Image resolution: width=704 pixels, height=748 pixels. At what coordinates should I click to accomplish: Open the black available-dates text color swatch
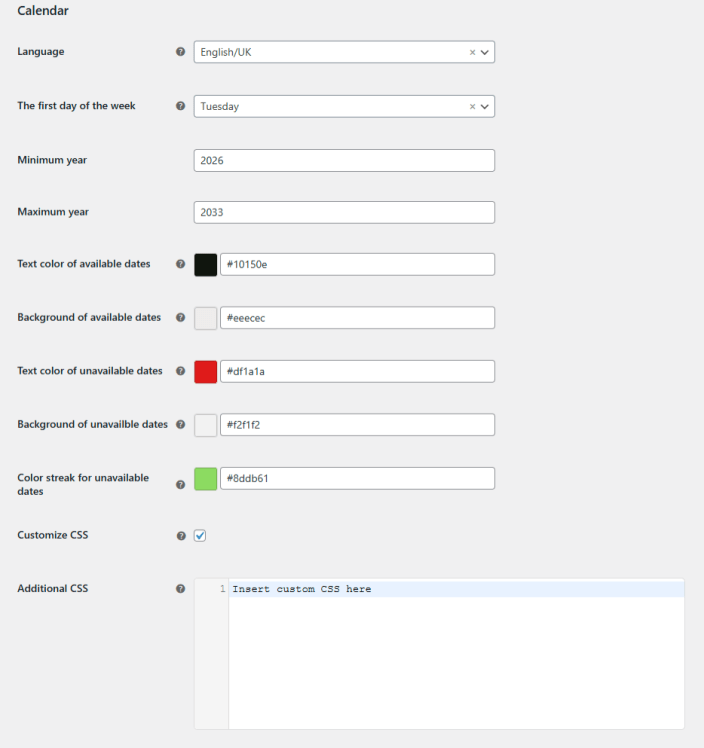(x=205, y=264)
